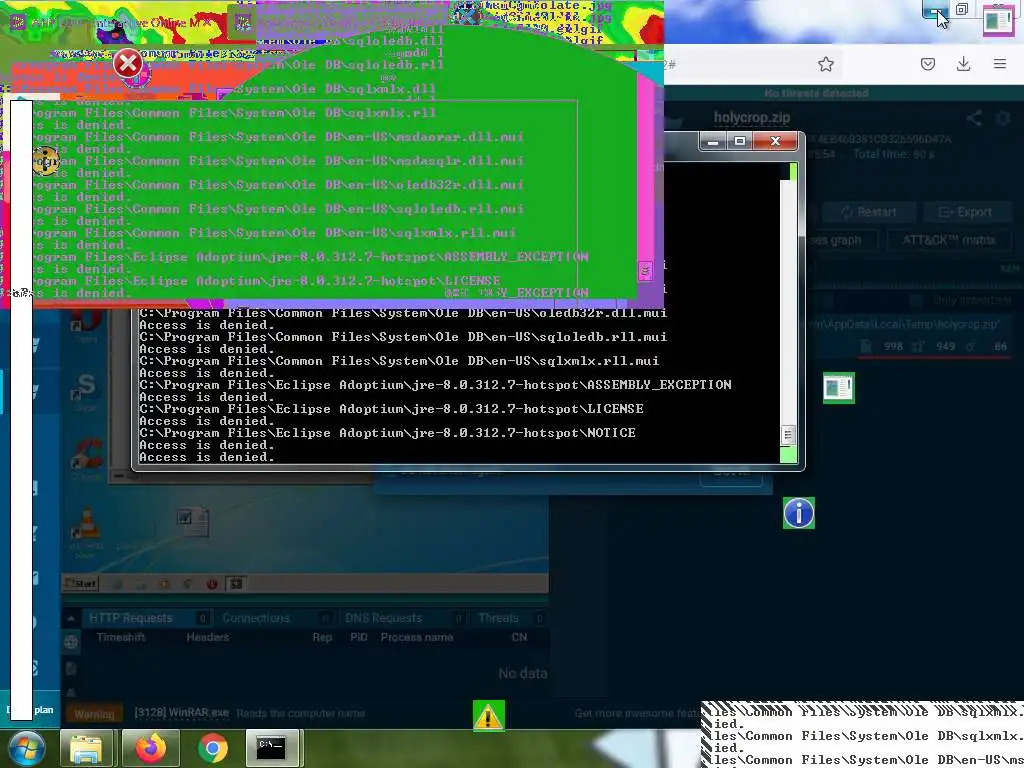Click the Restart button
The height and width of the screenshot is (768, 1024).
(868, 212)
